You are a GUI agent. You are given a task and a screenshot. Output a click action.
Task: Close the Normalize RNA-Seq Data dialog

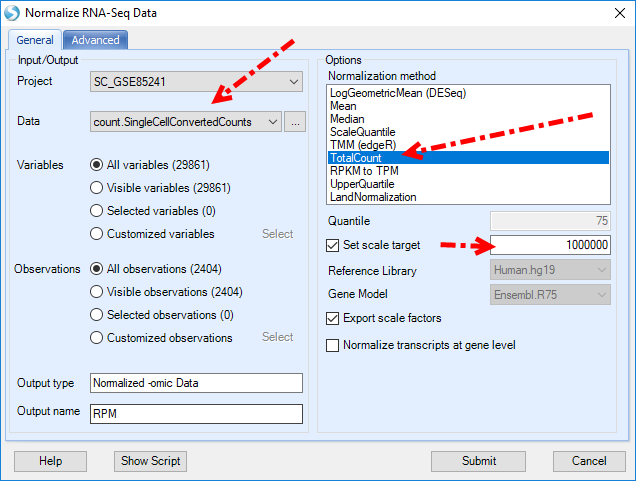619,13
